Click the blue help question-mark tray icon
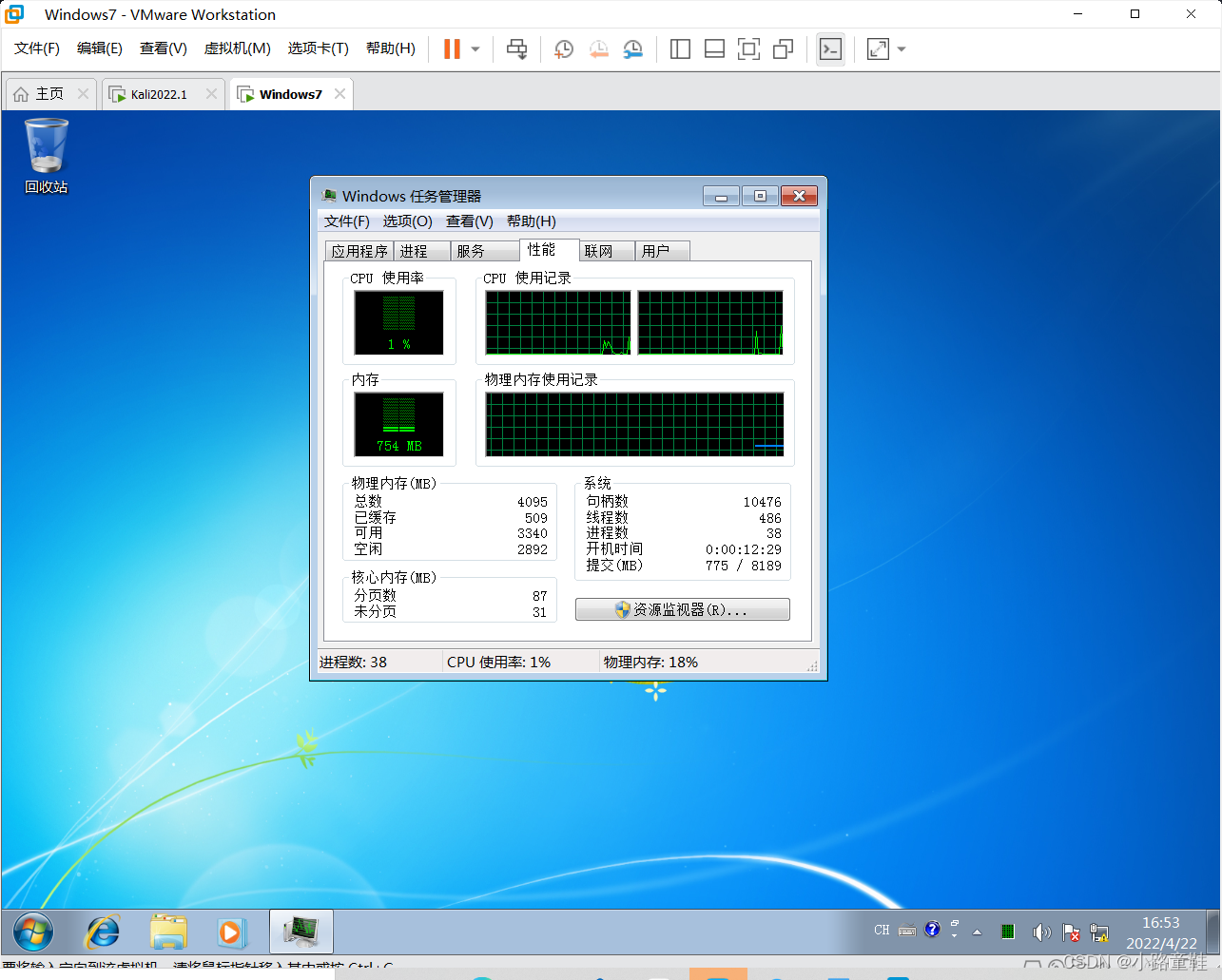Viewport: 1222px width, 980px height. pyautogui.click(x=932, y=930)
